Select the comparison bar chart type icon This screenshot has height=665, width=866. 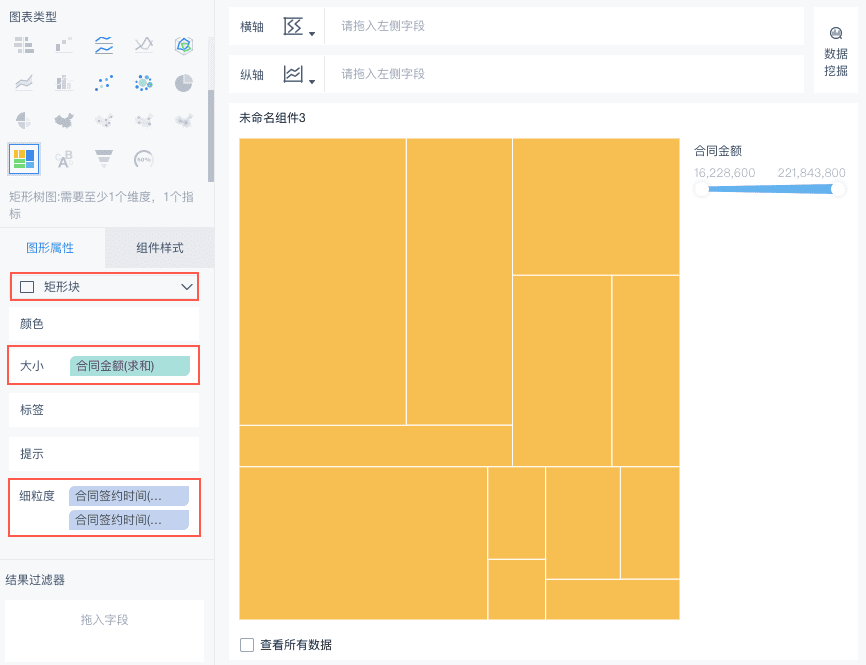[x=24, y=45]
